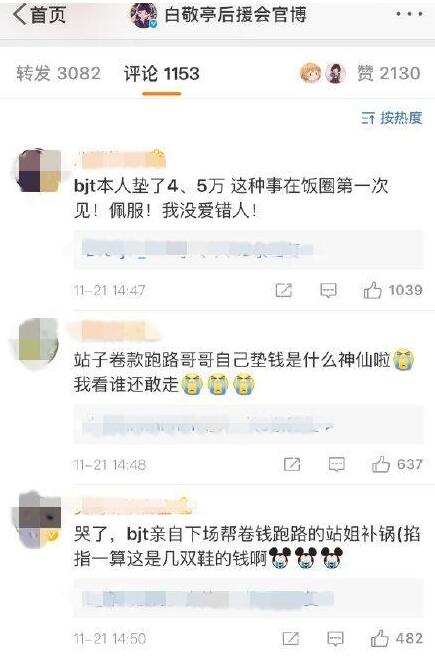Change comment sorting via 按热度
Viewport: 435px width, 656px height.
coord(392,118)
